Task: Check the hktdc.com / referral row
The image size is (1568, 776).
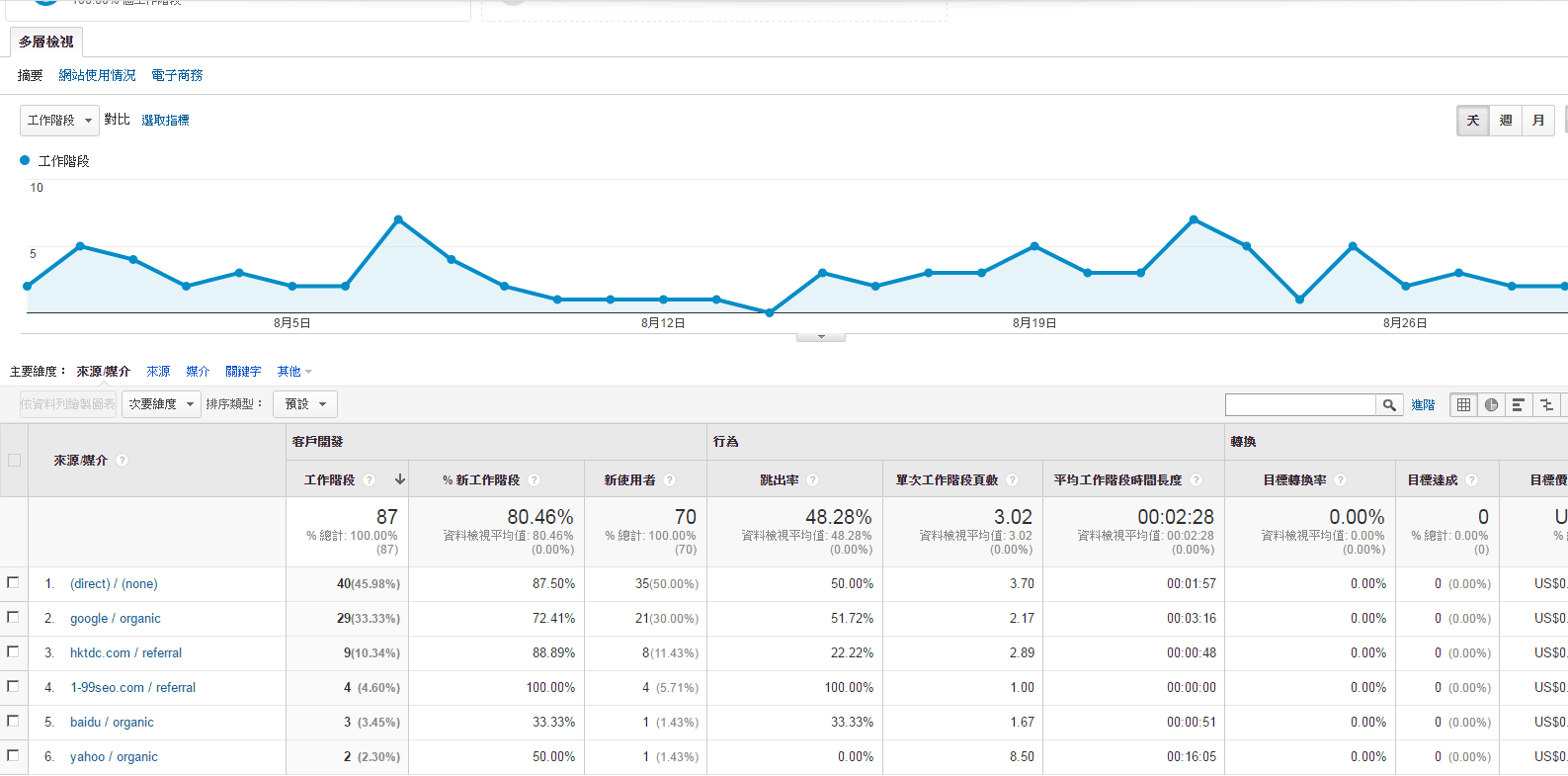Action: 13,651
